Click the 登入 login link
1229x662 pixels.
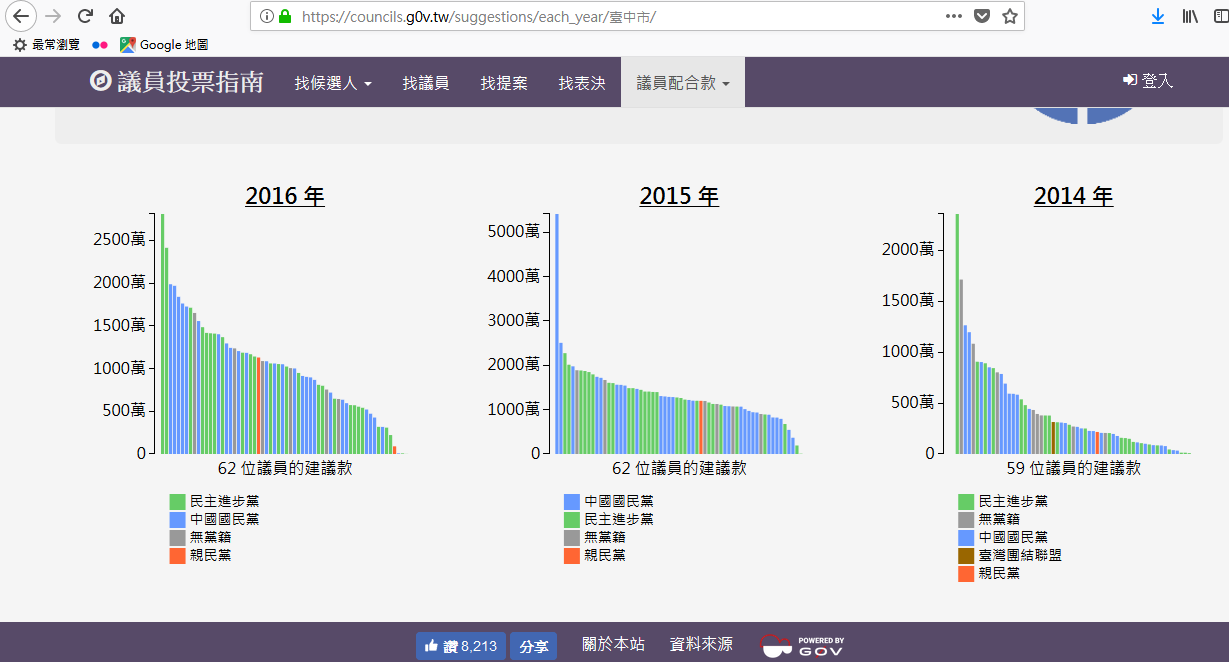point(1148,81)
